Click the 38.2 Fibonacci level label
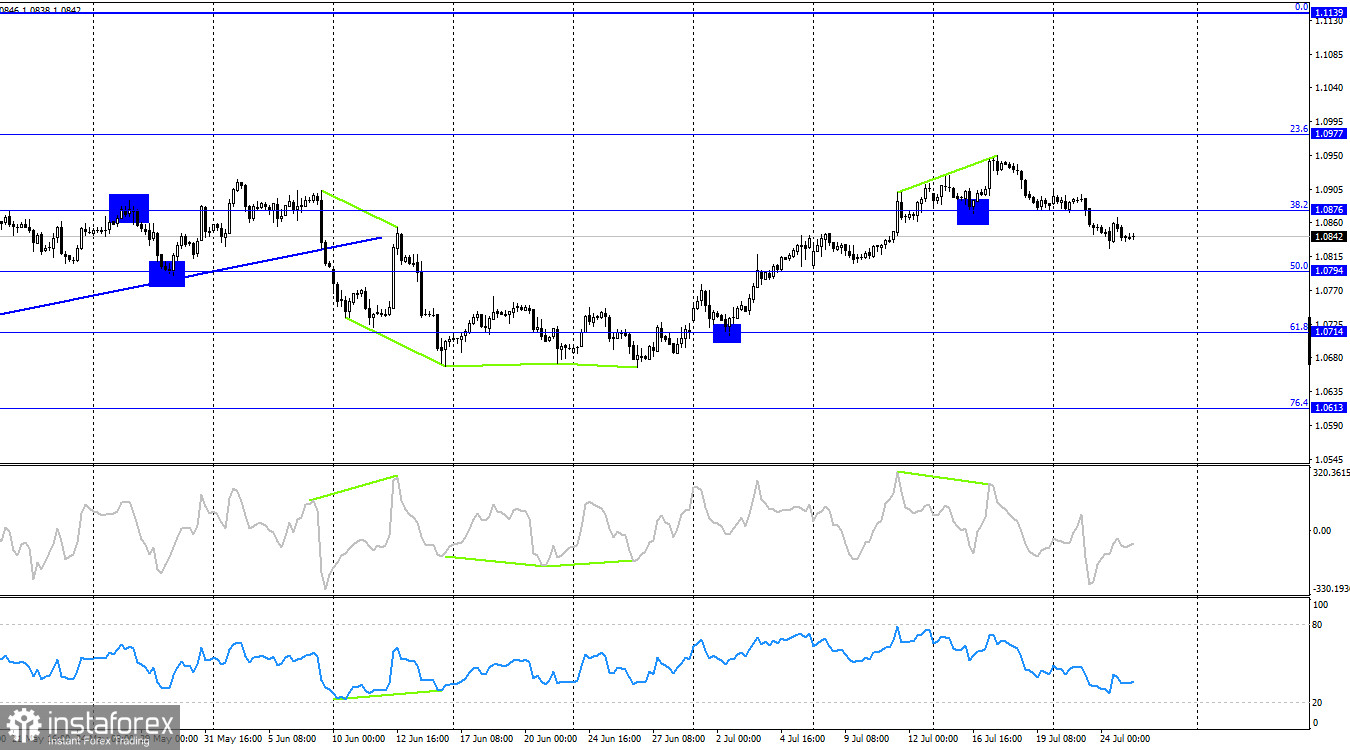The width and height of the screenshot is (1350, 750). (1298, 205)
